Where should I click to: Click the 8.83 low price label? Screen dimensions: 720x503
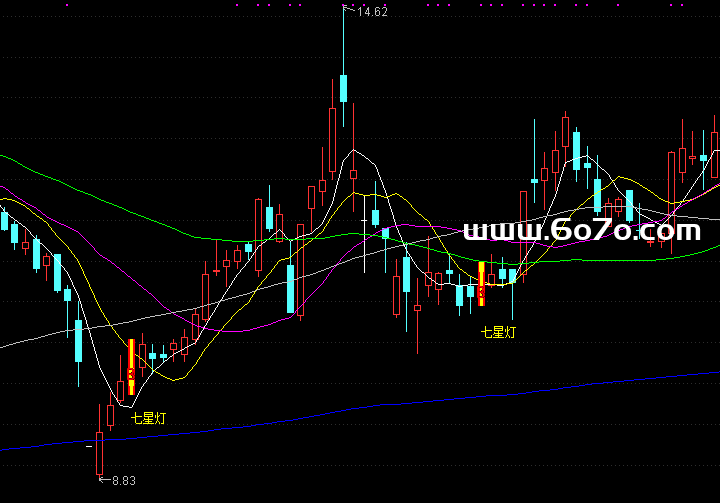123,480
